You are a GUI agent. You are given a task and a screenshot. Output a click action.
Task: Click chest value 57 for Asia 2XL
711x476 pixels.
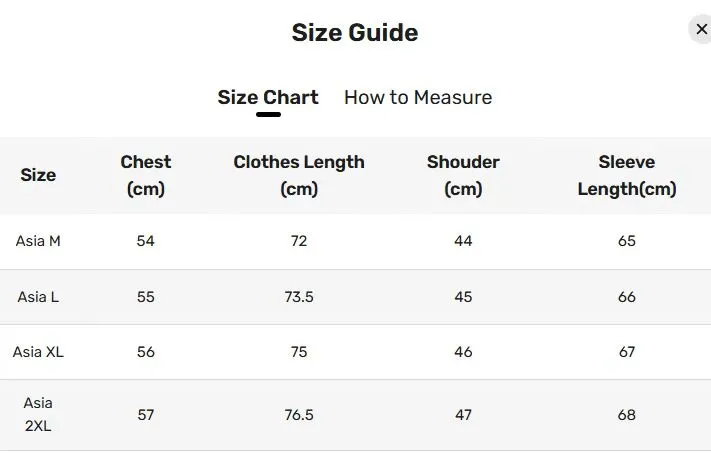[146, 414]
